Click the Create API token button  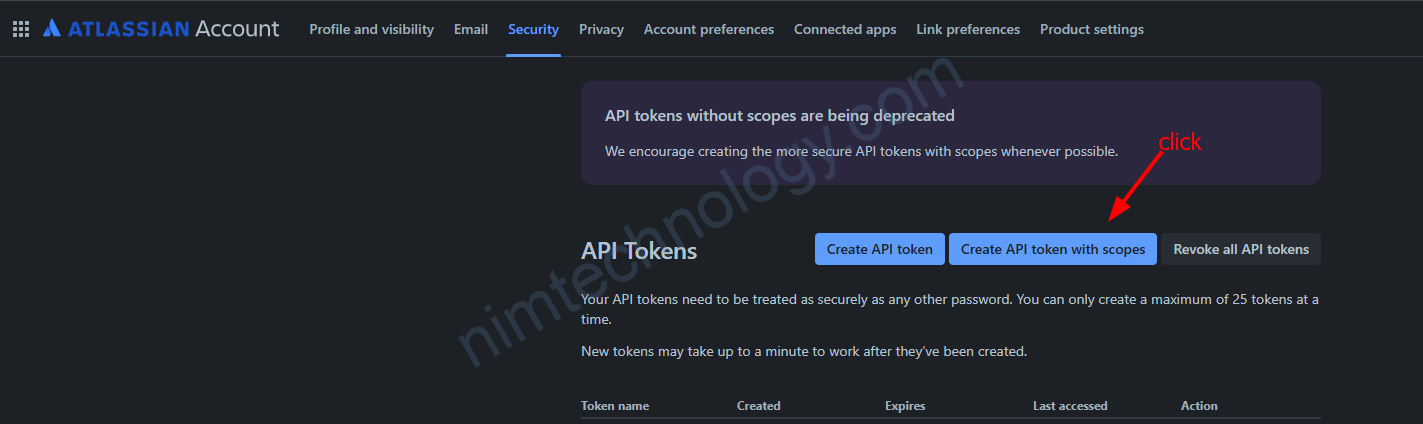tap(879, 249)
